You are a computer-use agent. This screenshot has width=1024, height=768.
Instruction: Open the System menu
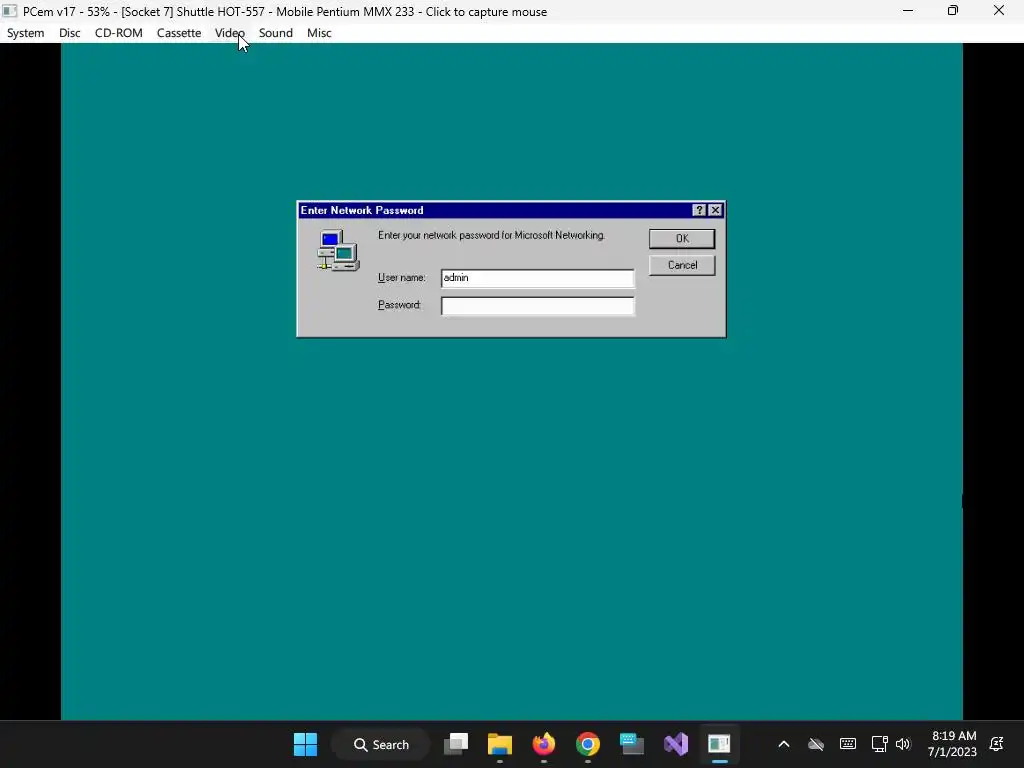25,33
